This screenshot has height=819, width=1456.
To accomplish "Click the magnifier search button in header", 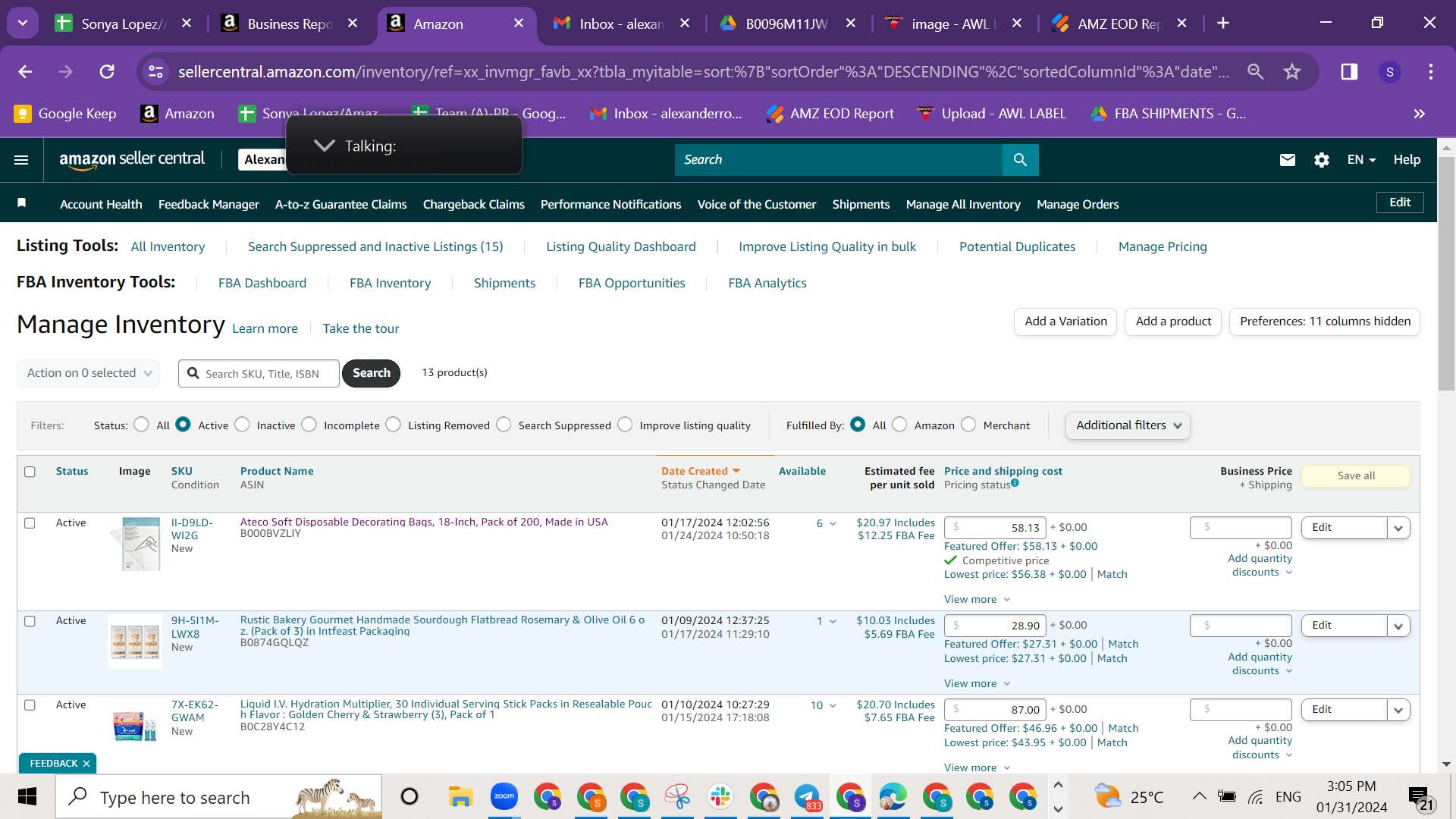I will [x=1021, y=160].
